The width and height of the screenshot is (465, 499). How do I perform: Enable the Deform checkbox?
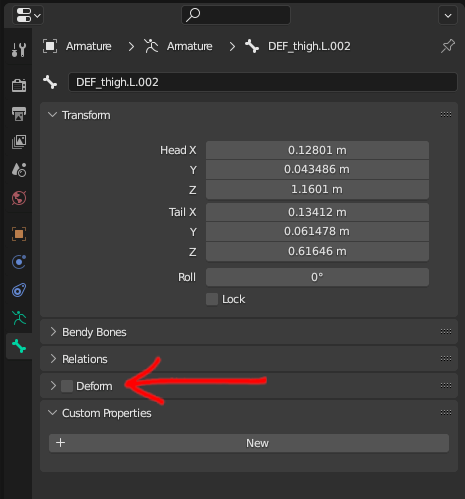click(x=67, y=386)
